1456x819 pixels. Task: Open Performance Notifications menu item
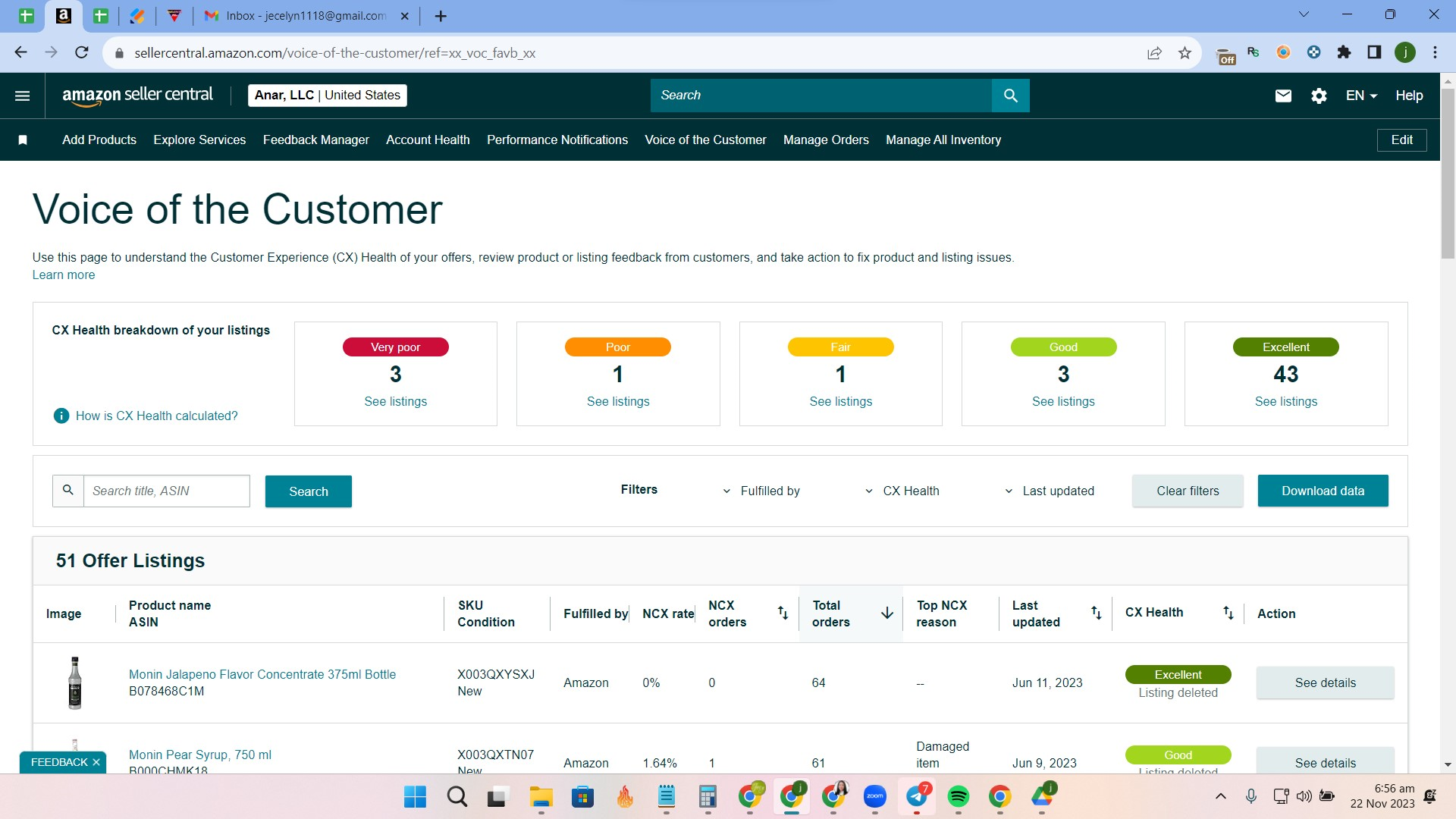(557, 140)
